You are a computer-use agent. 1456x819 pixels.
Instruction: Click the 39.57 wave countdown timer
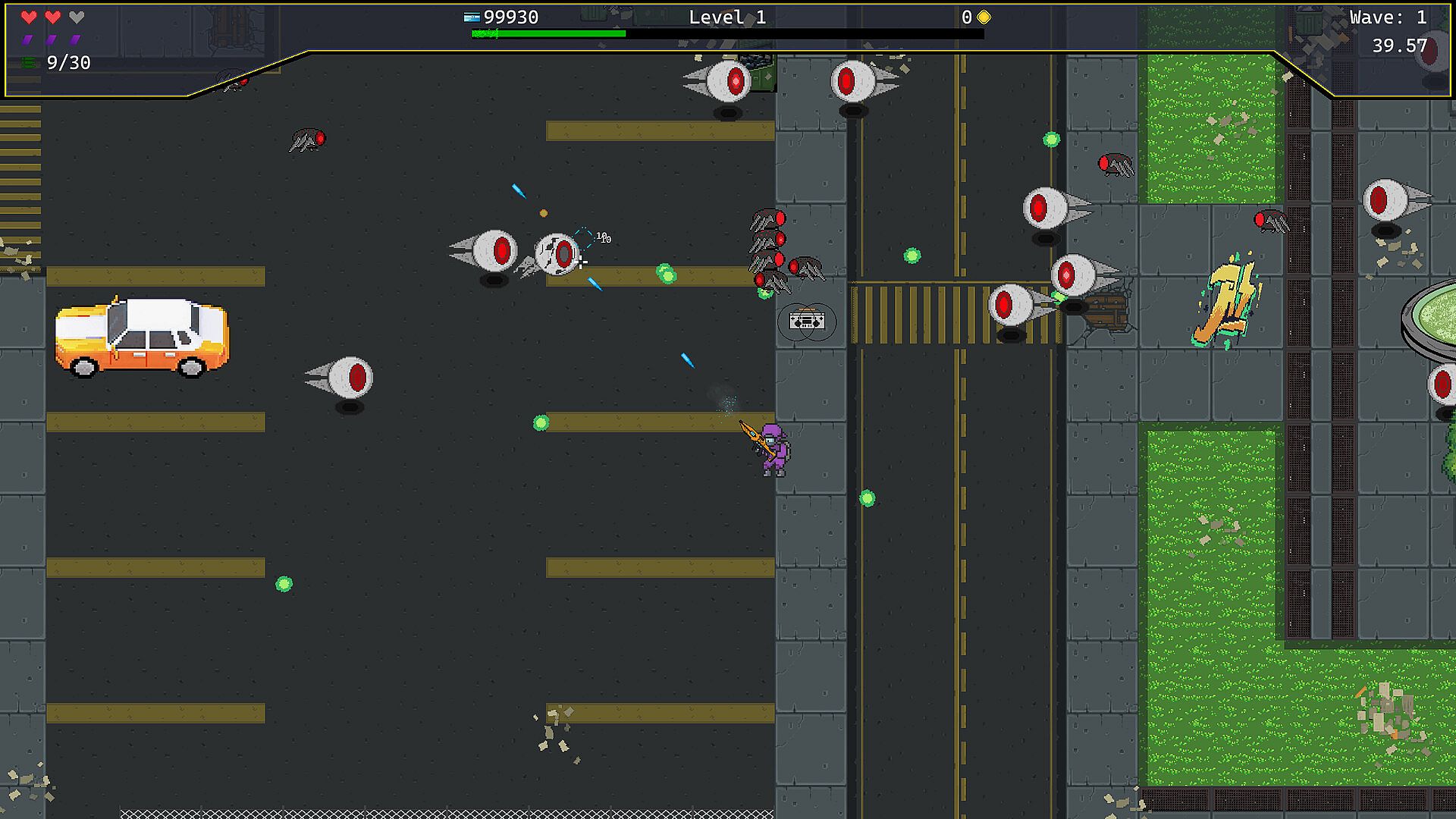click(1399, 46)
